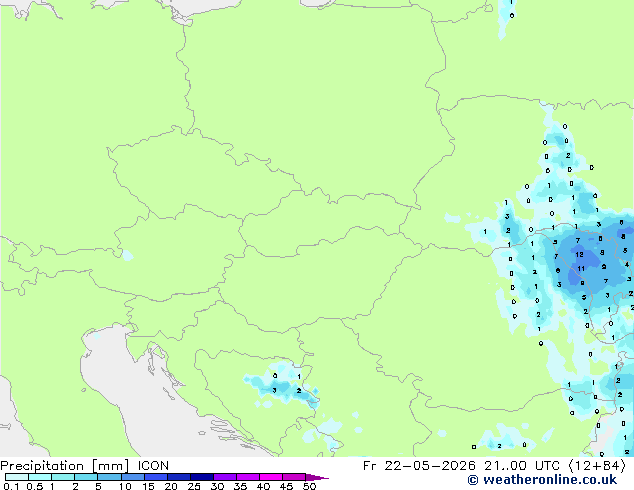634x490 pixels.
Task: Click the '12' precipitation value on the map
Action: point(579,254)
